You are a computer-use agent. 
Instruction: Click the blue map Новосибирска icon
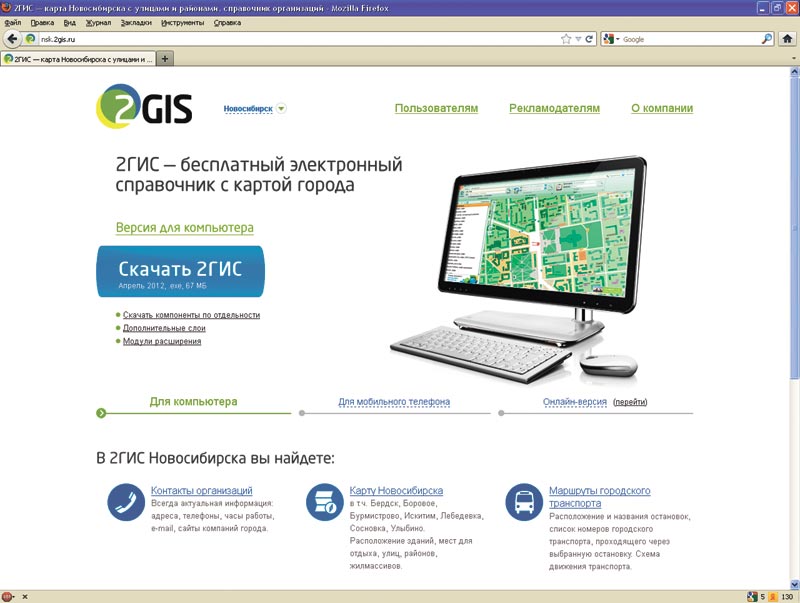(x=325, y=502)
